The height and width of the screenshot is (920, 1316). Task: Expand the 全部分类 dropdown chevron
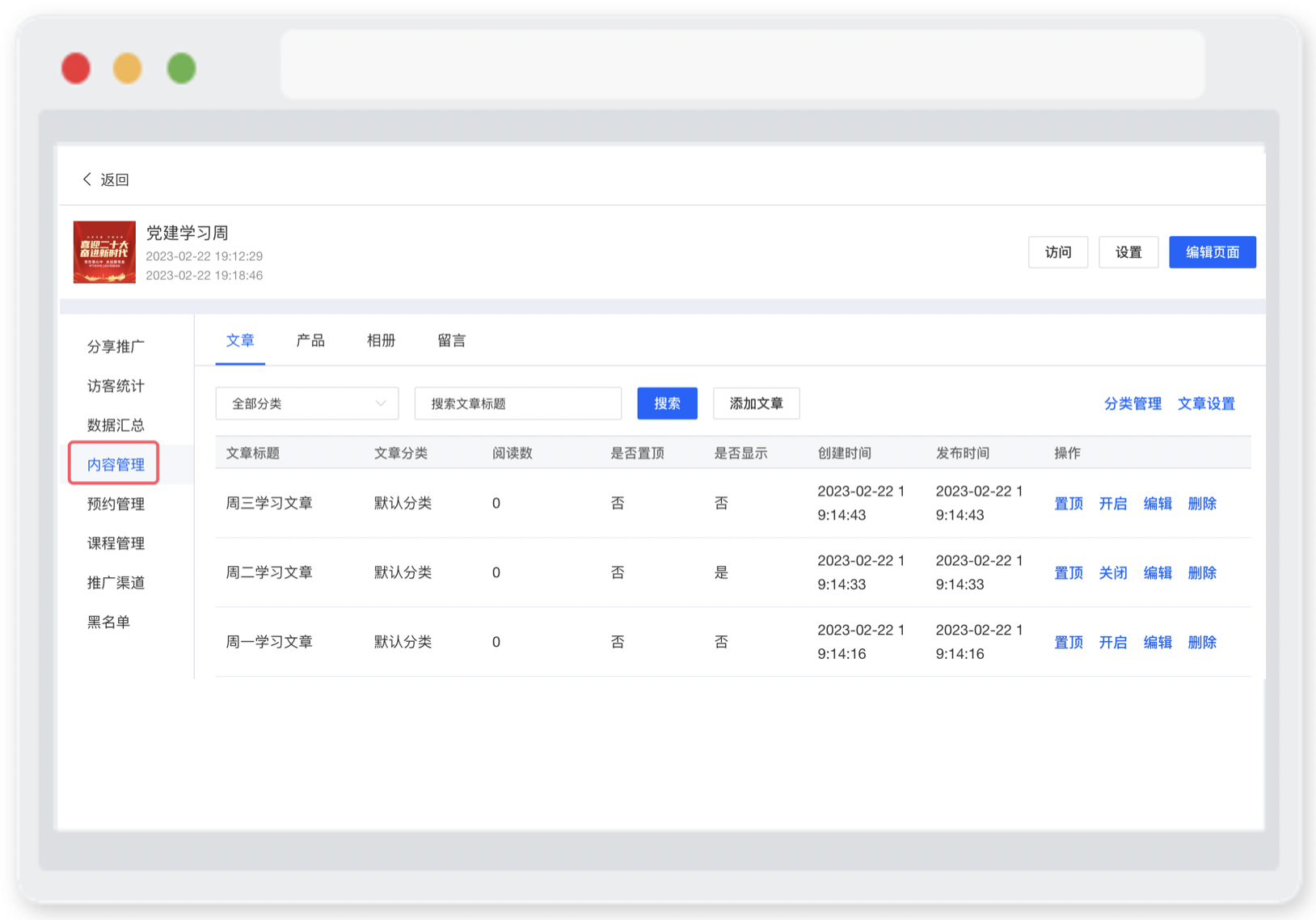coord(380,403)
